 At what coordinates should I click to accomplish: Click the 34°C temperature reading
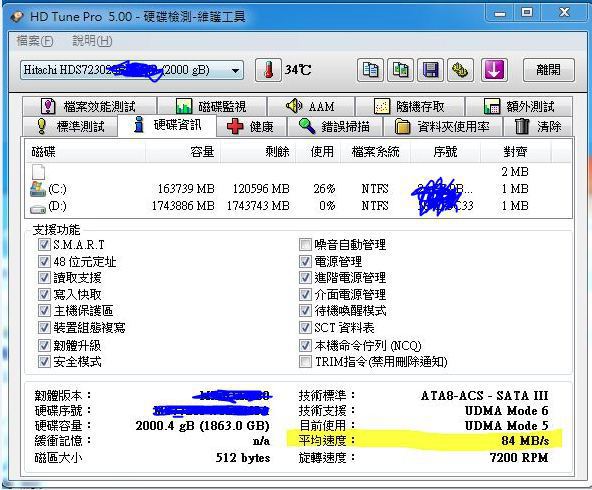[298, 70]
